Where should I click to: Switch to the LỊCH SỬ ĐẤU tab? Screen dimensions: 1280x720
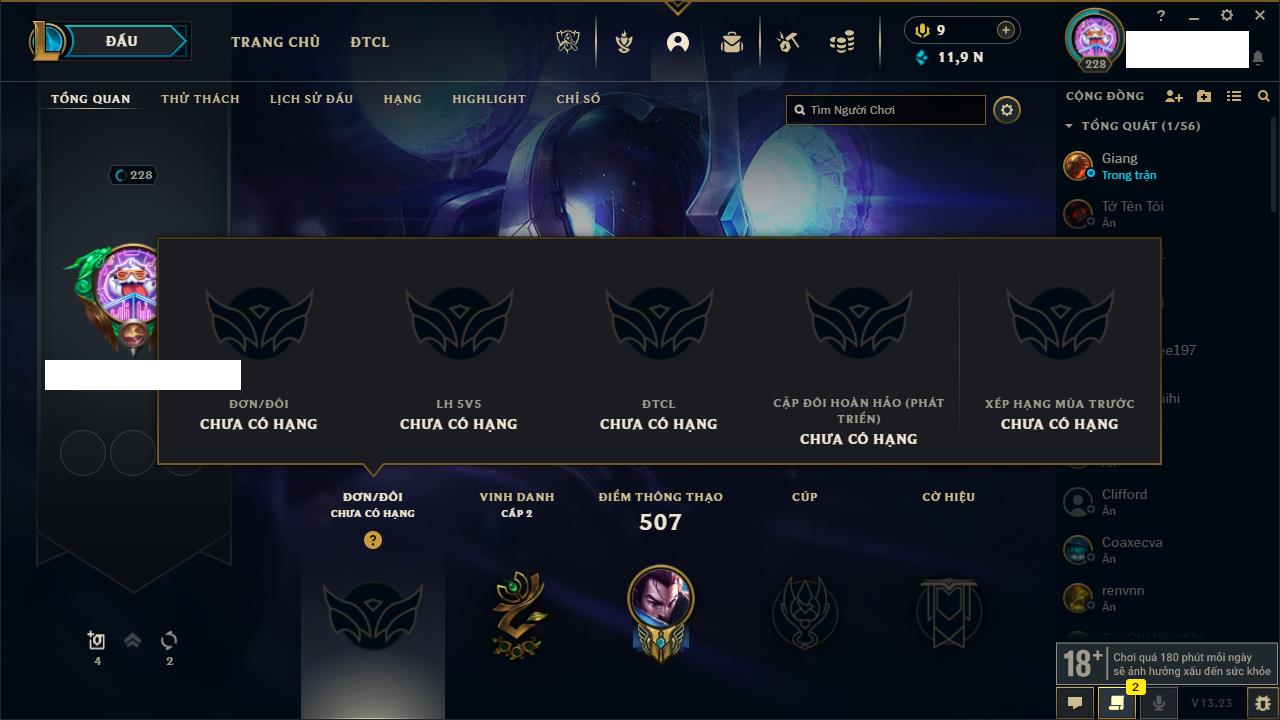click(311, 99)
